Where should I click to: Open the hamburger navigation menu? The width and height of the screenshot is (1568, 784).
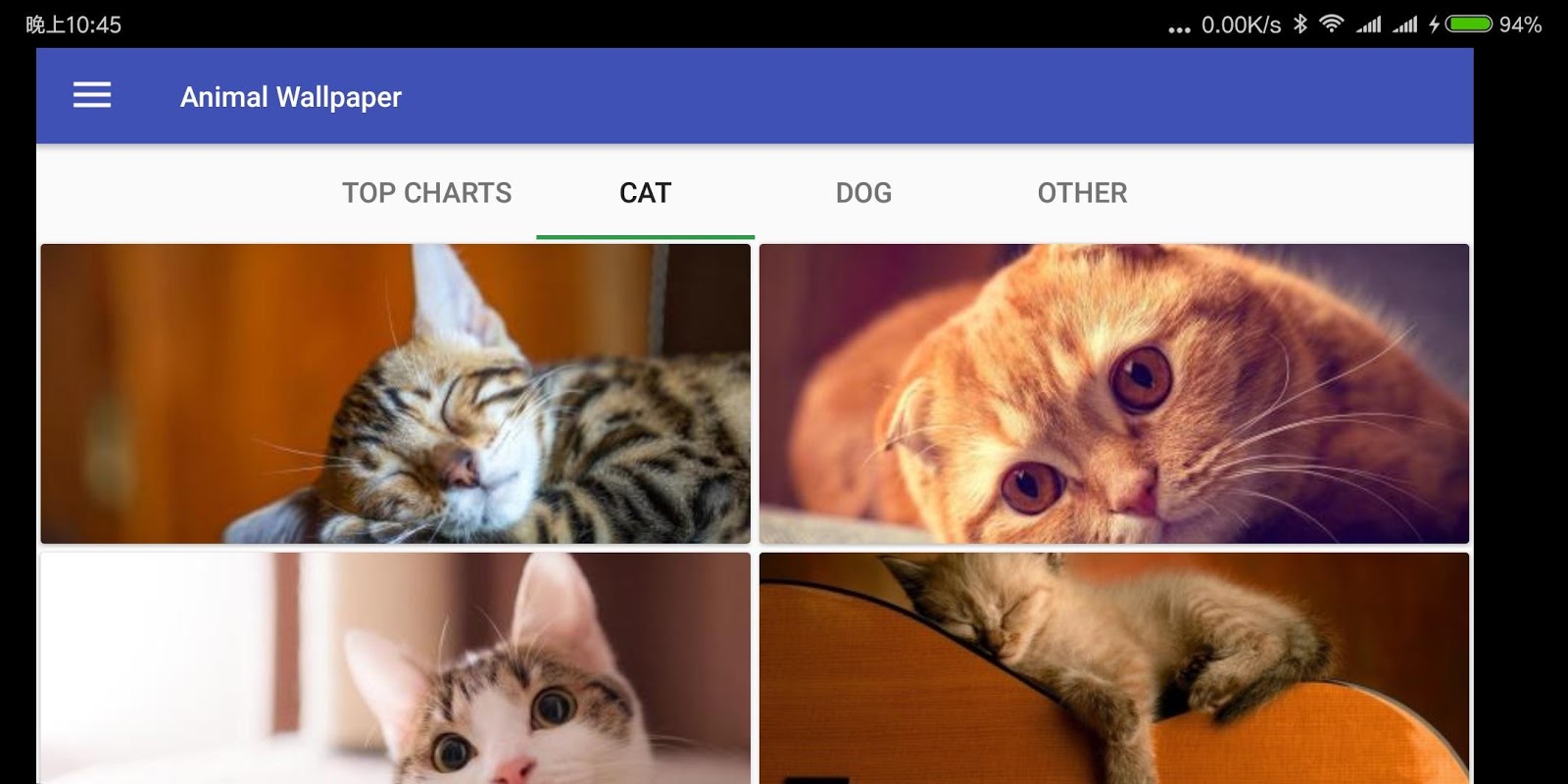pos(92,95)
